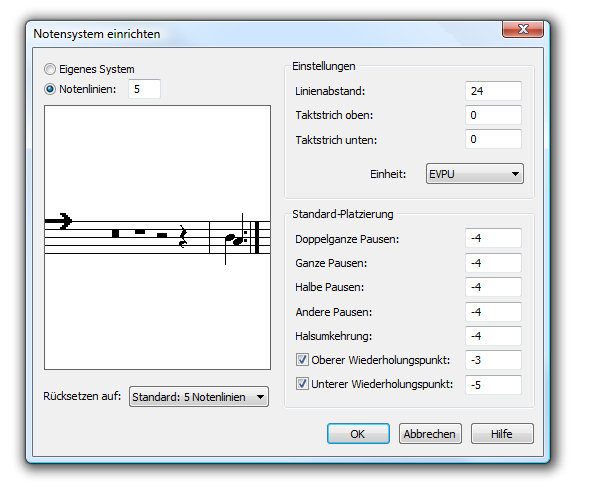The width and height of the screenshot is (590, 499).
Task: Click the half rest symbol in preview
Action: point(162,235)
